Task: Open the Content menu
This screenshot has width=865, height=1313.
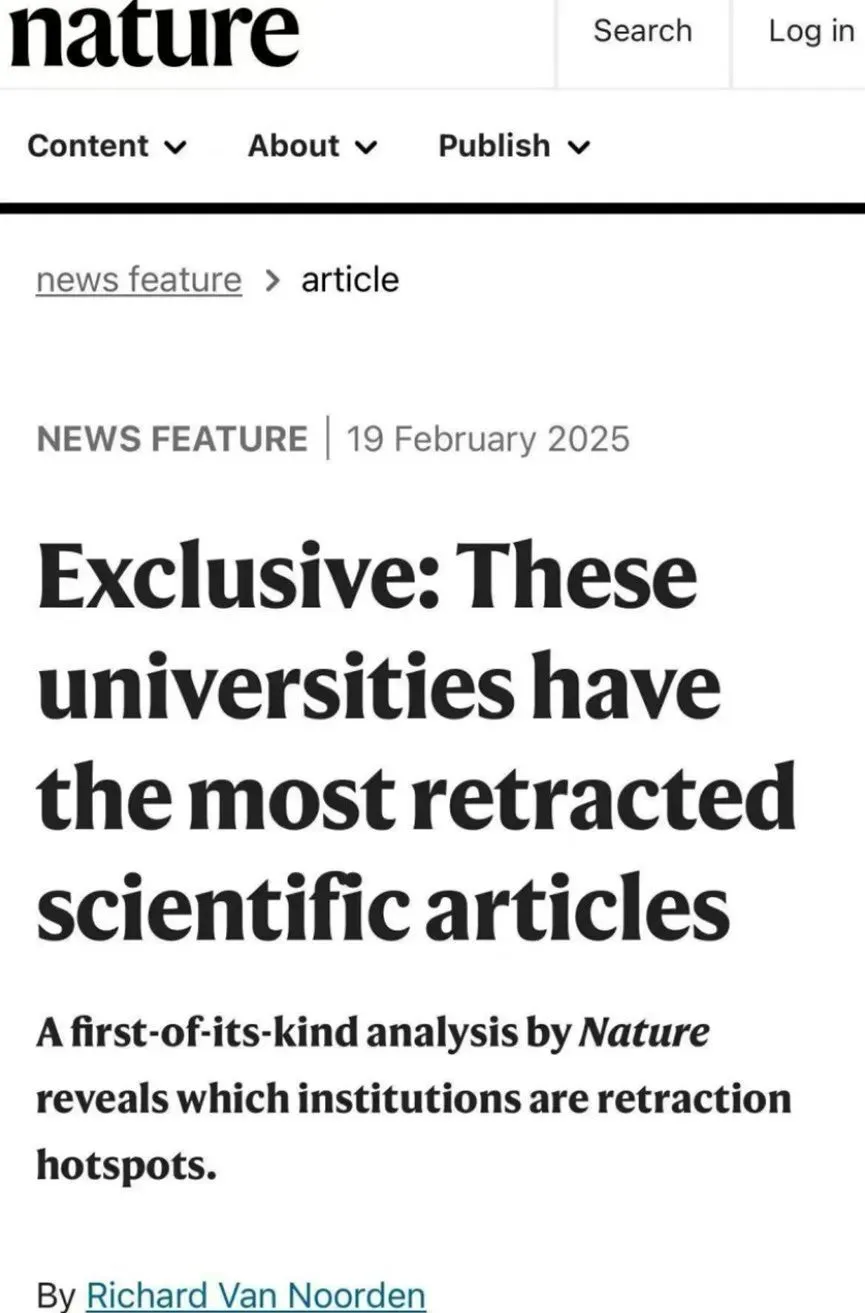Action: tap(107, 146)
